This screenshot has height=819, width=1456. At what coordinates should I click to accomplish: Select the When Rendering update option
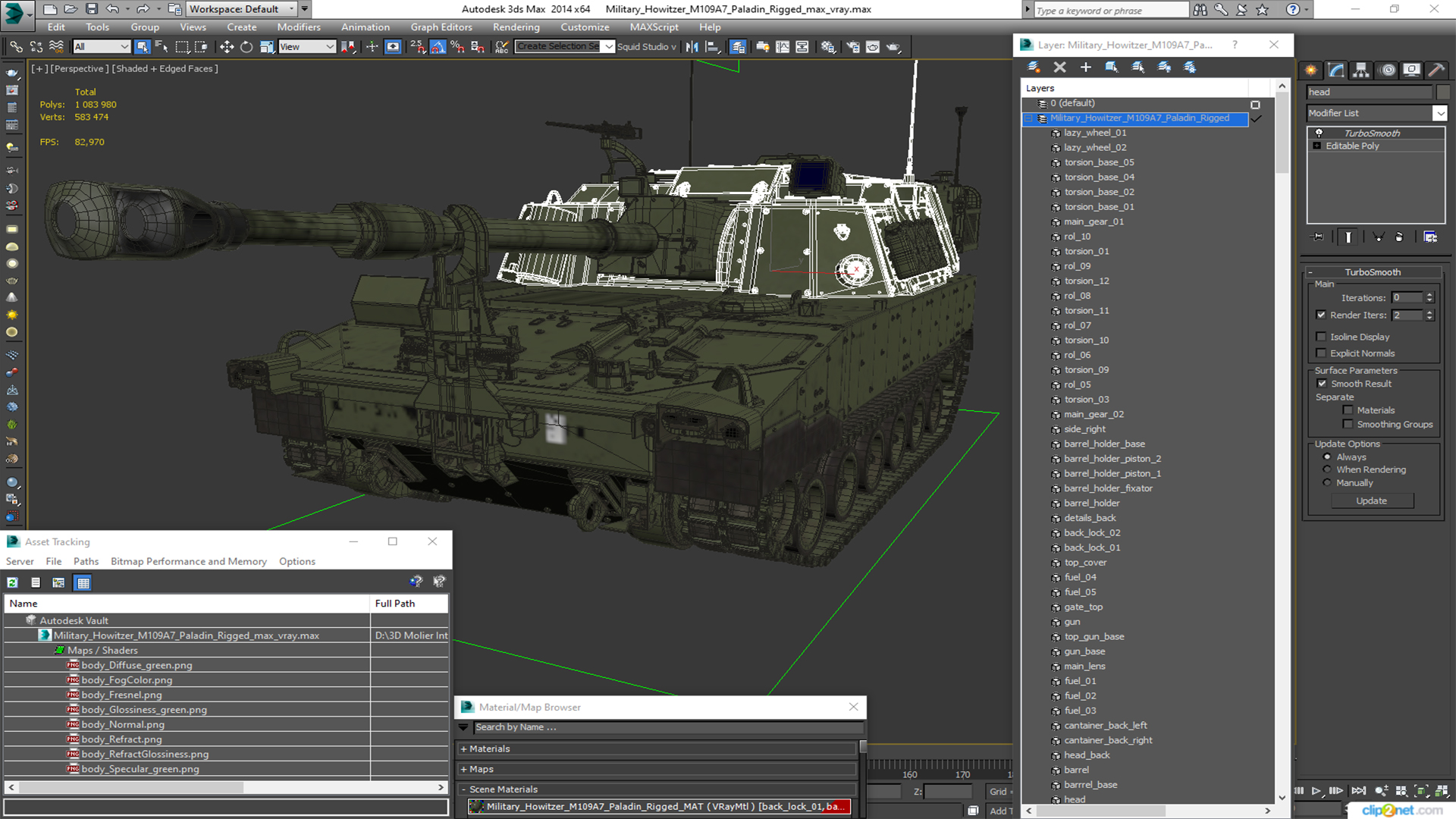click(1327, 470)
